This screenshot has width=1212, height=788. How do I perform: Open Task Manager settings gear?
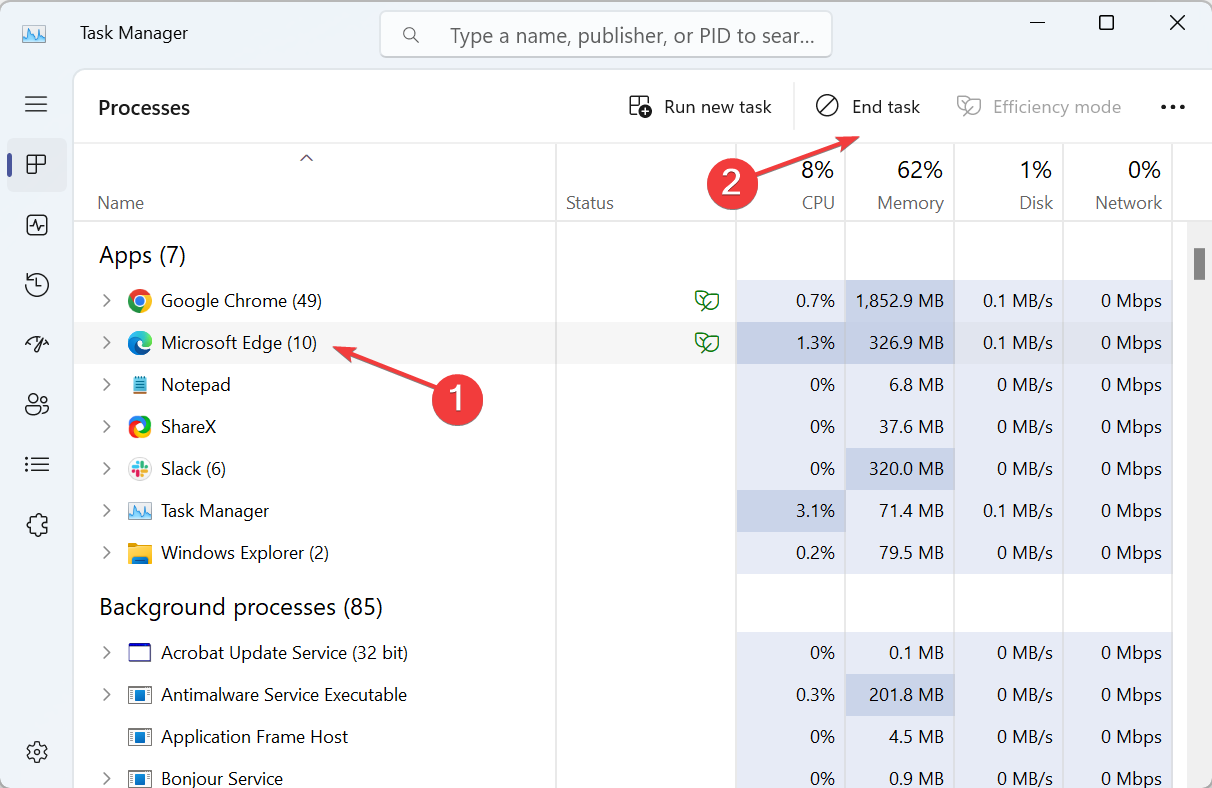click(x=37, y=752)
